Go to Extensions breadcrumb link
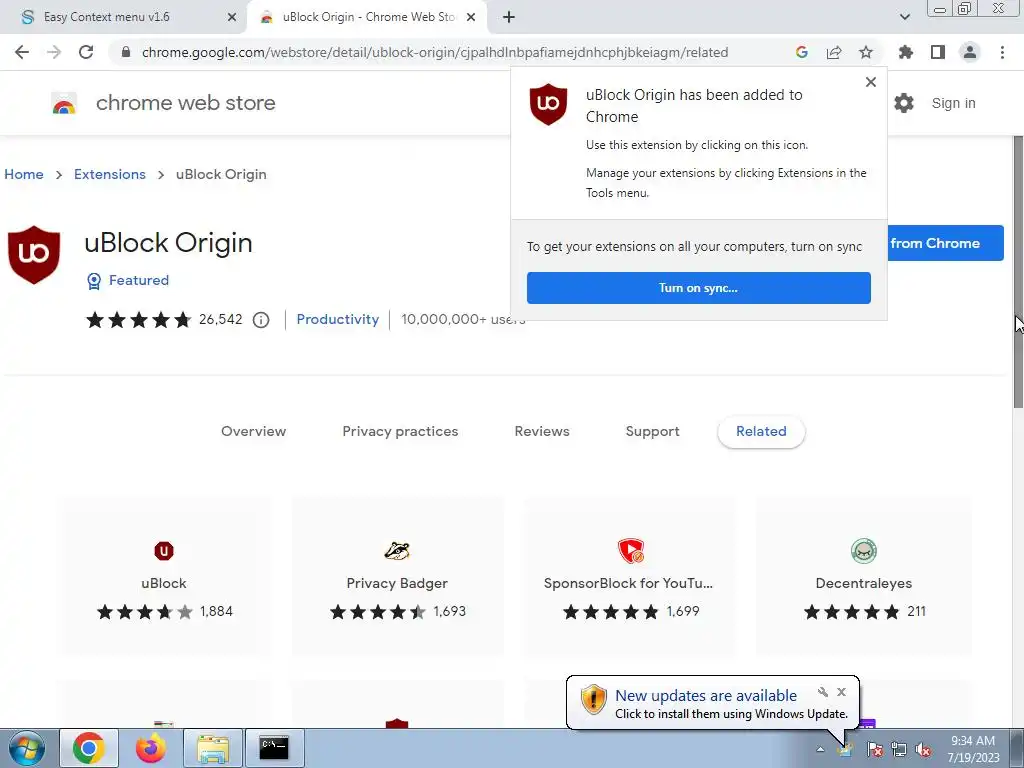Screen dimensions: 1024x768 (x=110, y=174)
